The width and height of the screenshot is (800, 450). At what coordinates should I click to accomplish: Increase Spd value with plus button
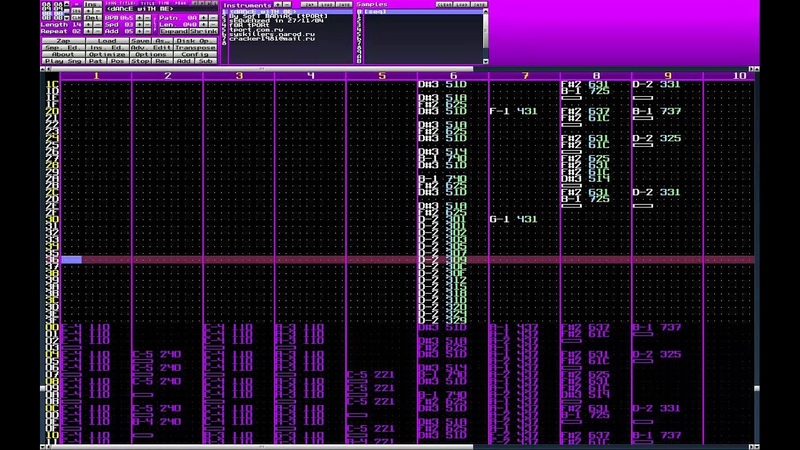pos(140,24)
